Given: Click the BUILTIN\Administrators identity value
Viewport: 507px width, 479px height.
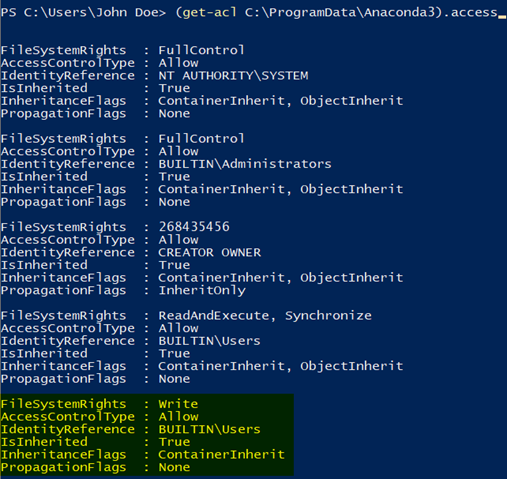Looking at the screenshot, I should click(x=245, y=164).
